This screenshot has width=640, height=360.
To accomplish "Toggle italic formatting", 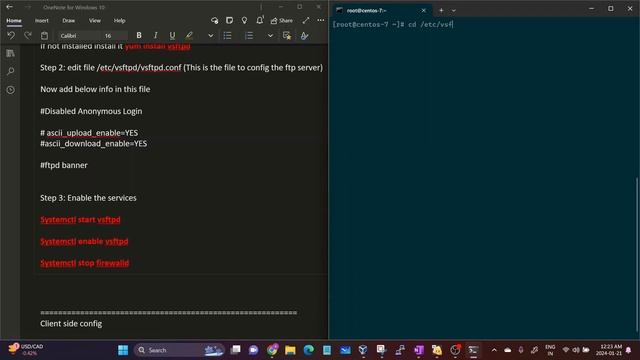I will [156, 36].
